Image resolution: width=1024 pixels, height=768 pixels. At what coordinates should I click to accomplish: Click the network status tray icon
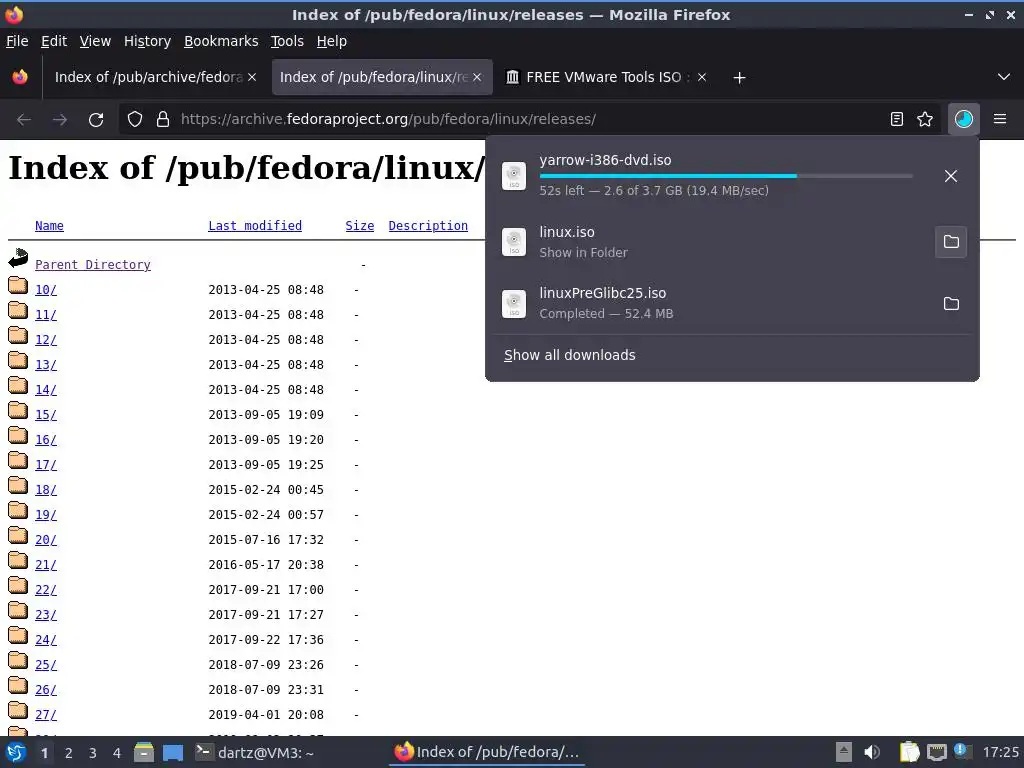pos(936,752)
